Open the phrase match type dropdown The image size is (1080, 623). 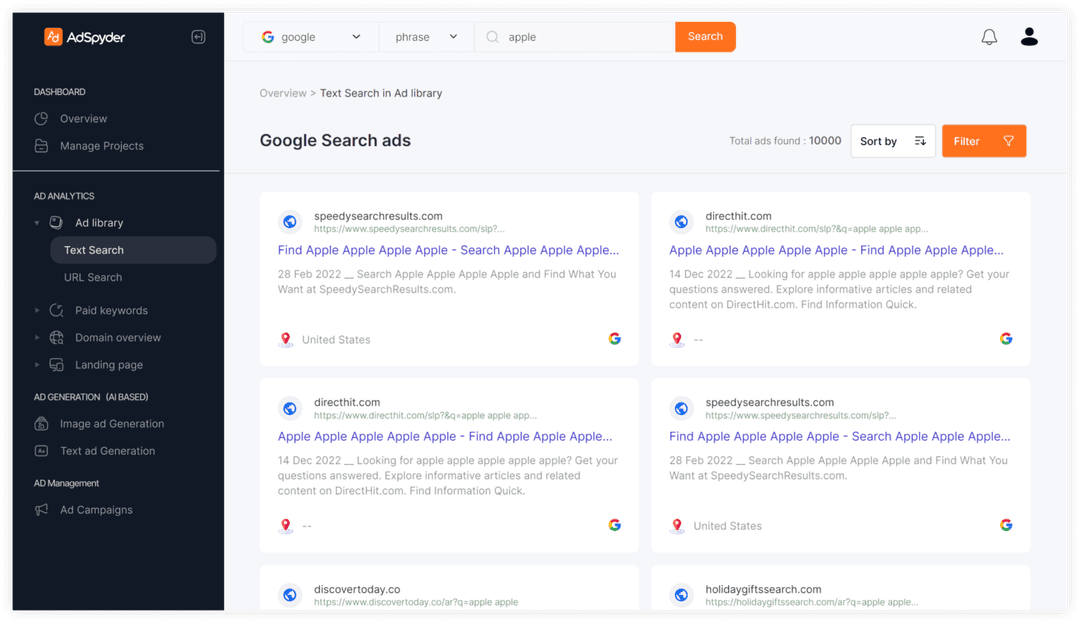[426, 35]
